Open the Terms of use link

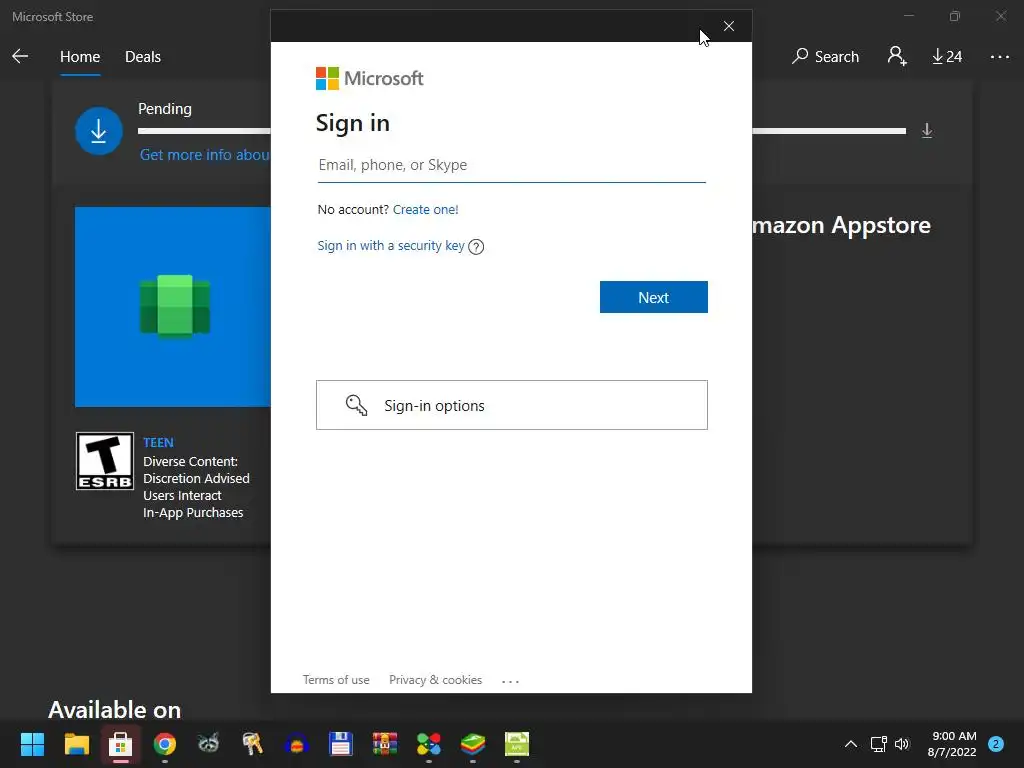(336, 680)
